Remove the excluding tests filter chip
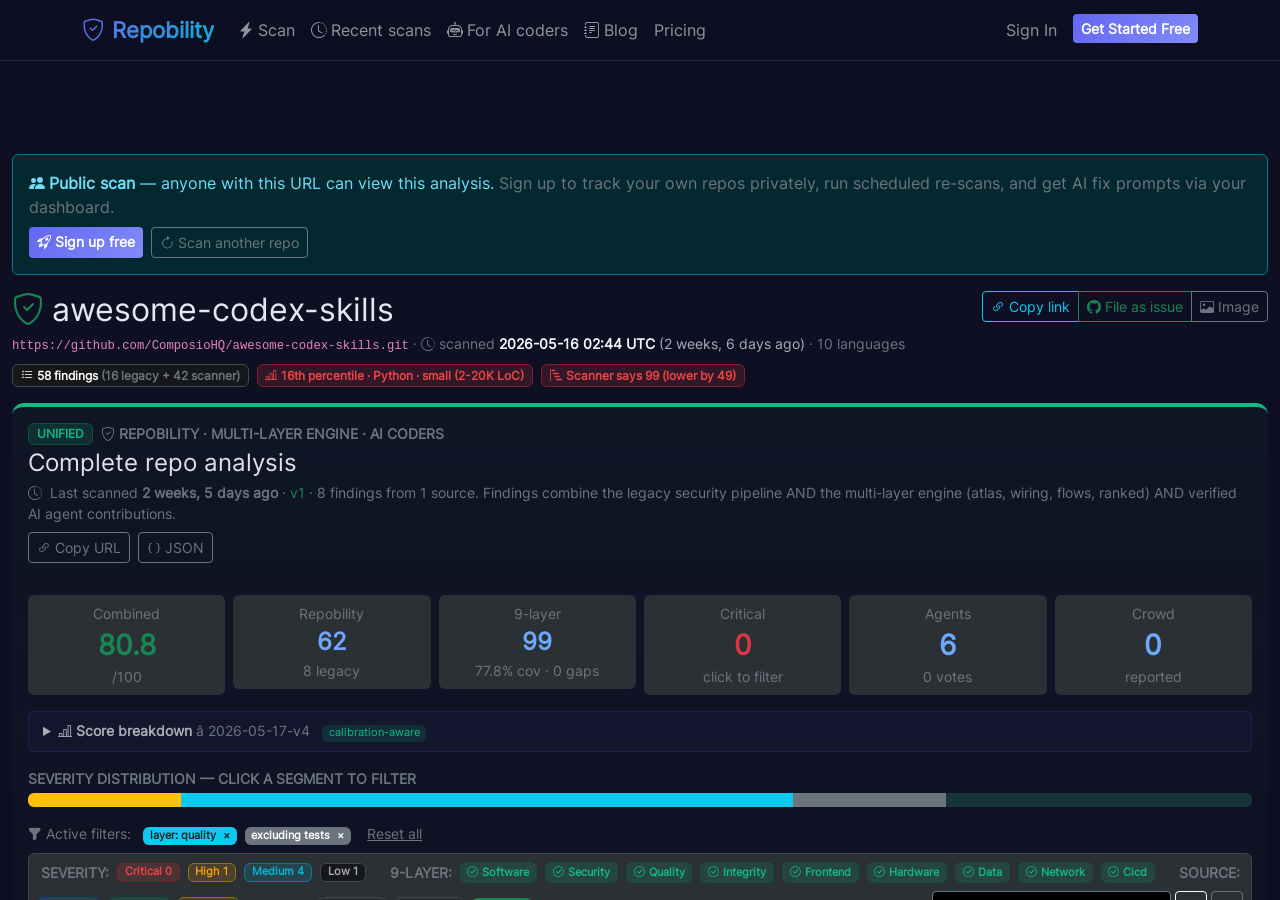The image size is (1280, 900). click(x=340, y=836)
